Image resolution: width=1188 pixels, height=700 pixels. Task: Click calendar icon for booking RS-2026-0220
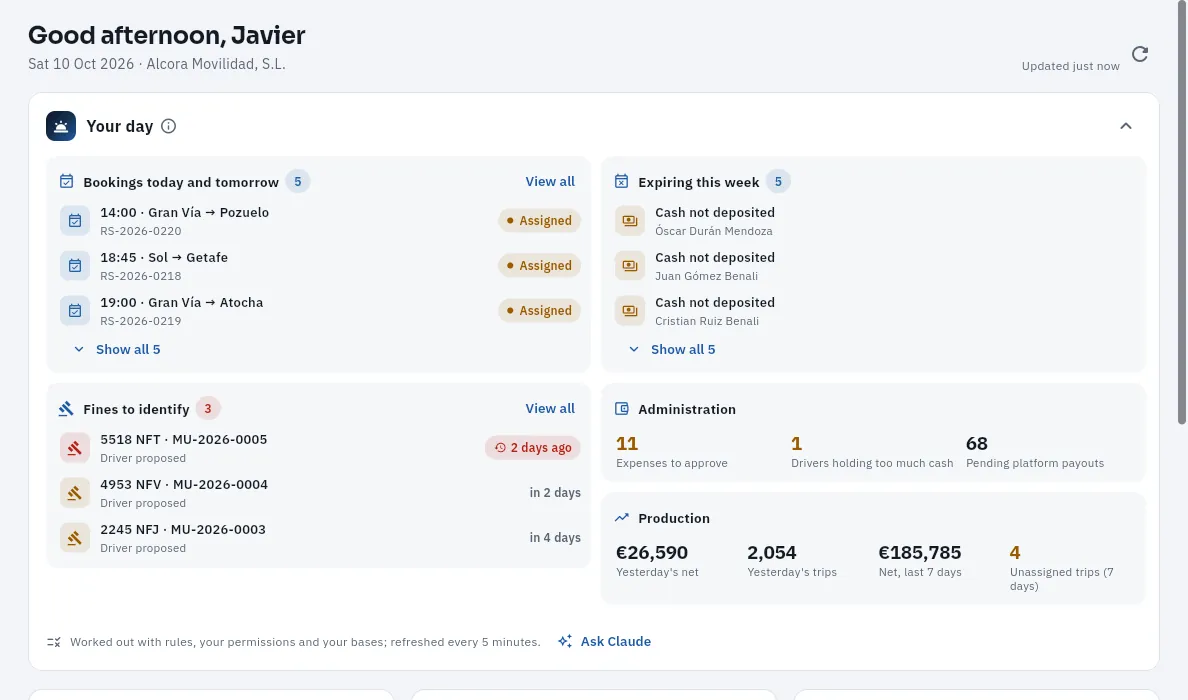75,220
